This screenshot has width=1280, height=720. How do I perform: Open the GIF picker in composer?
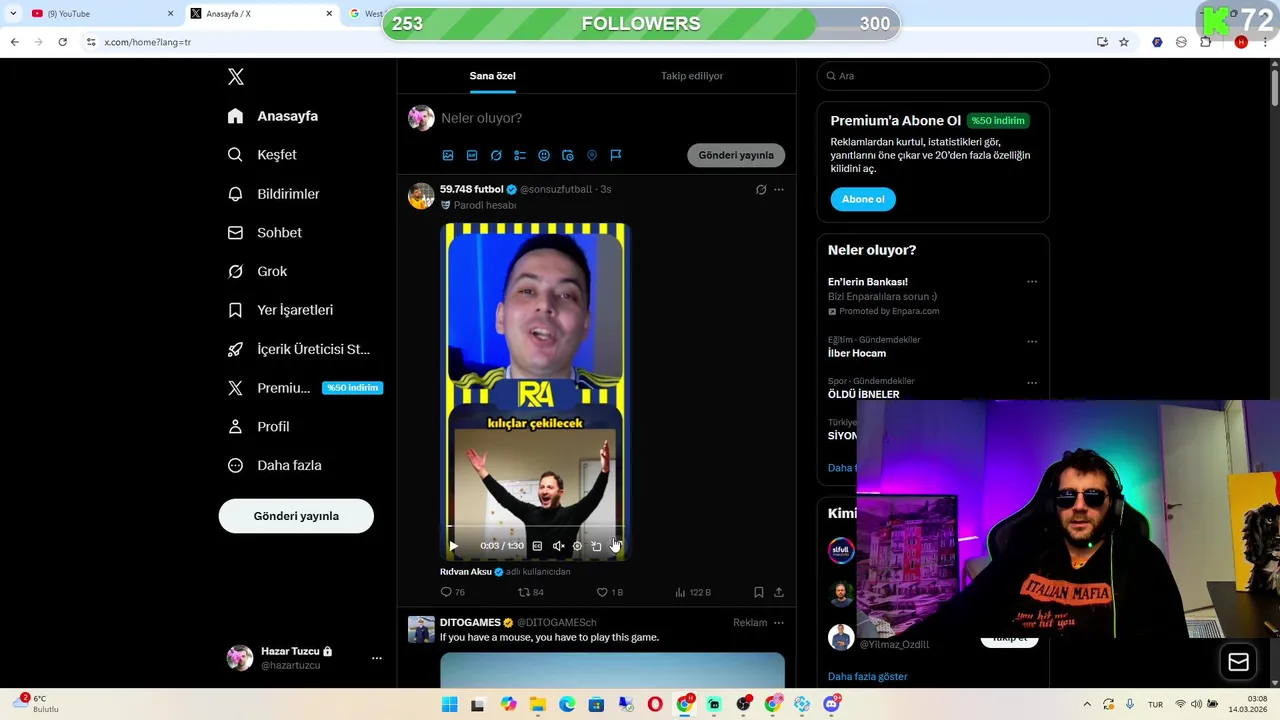(472, 156)
